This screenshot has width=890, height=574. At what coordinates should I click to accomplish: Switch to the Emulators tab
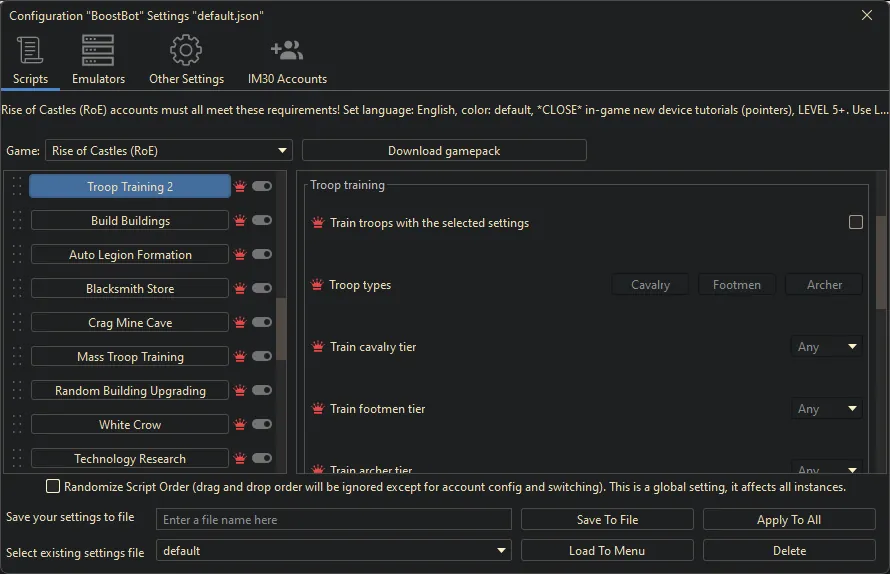(x=98, y=61)
